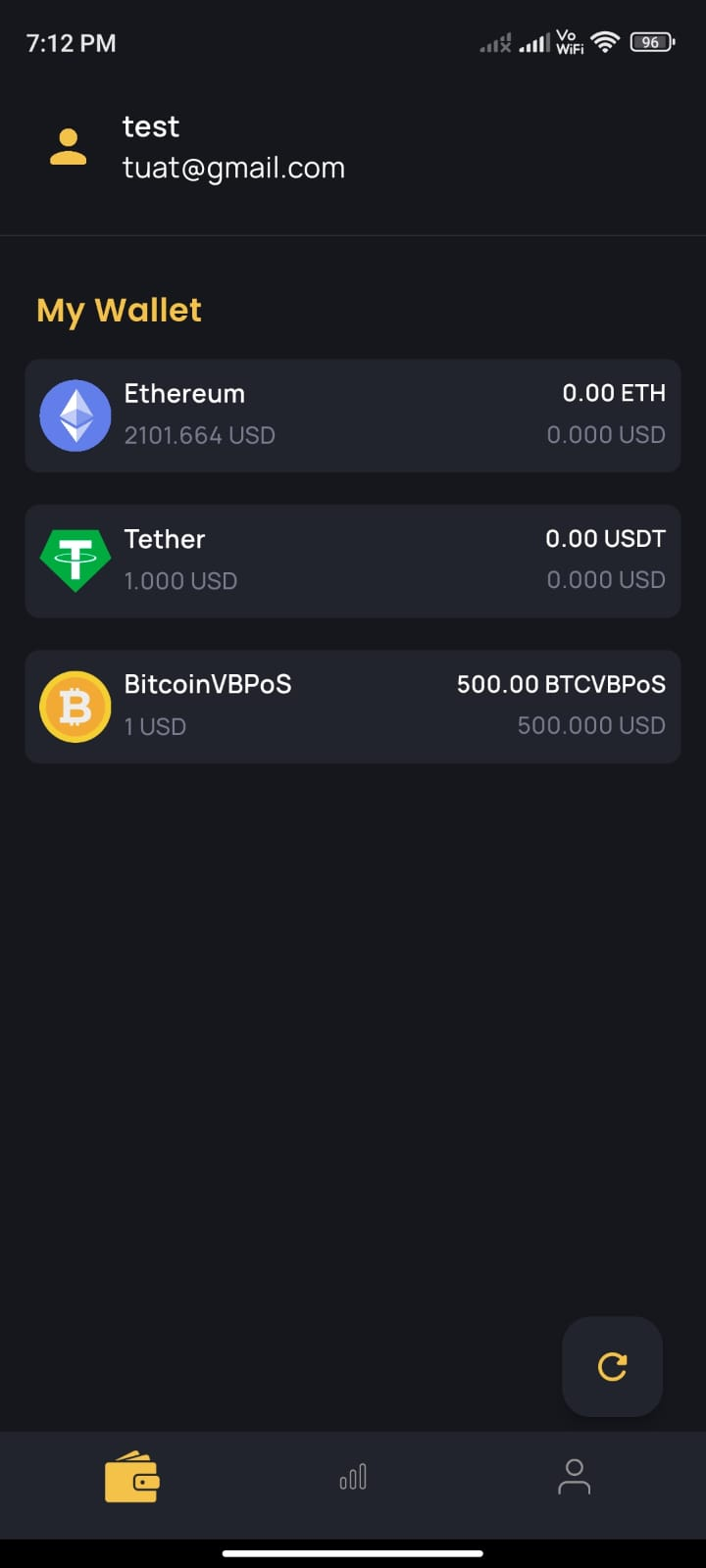This screenshot has height=1568, width=706.
Task: Tap the home gesture bar
Action: [x=353, y=1553]
